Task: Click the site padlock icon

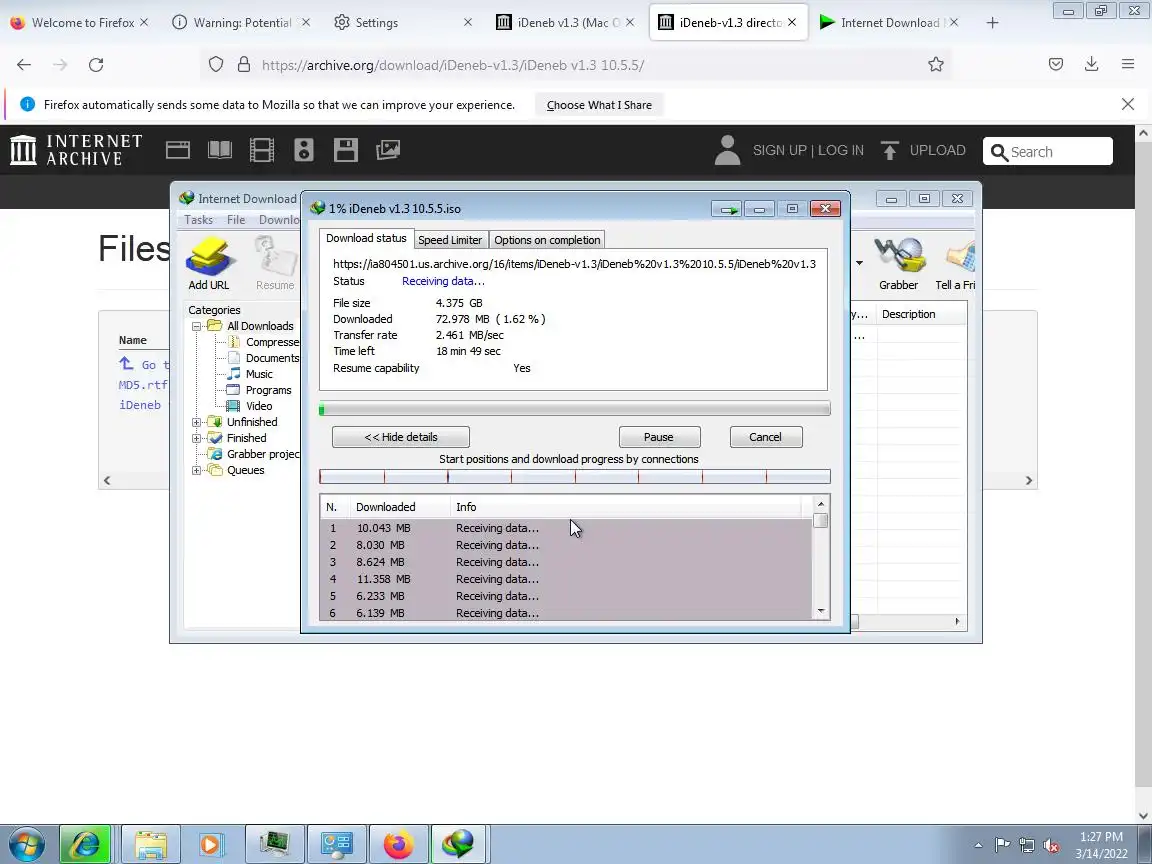Action: (244, 65)
